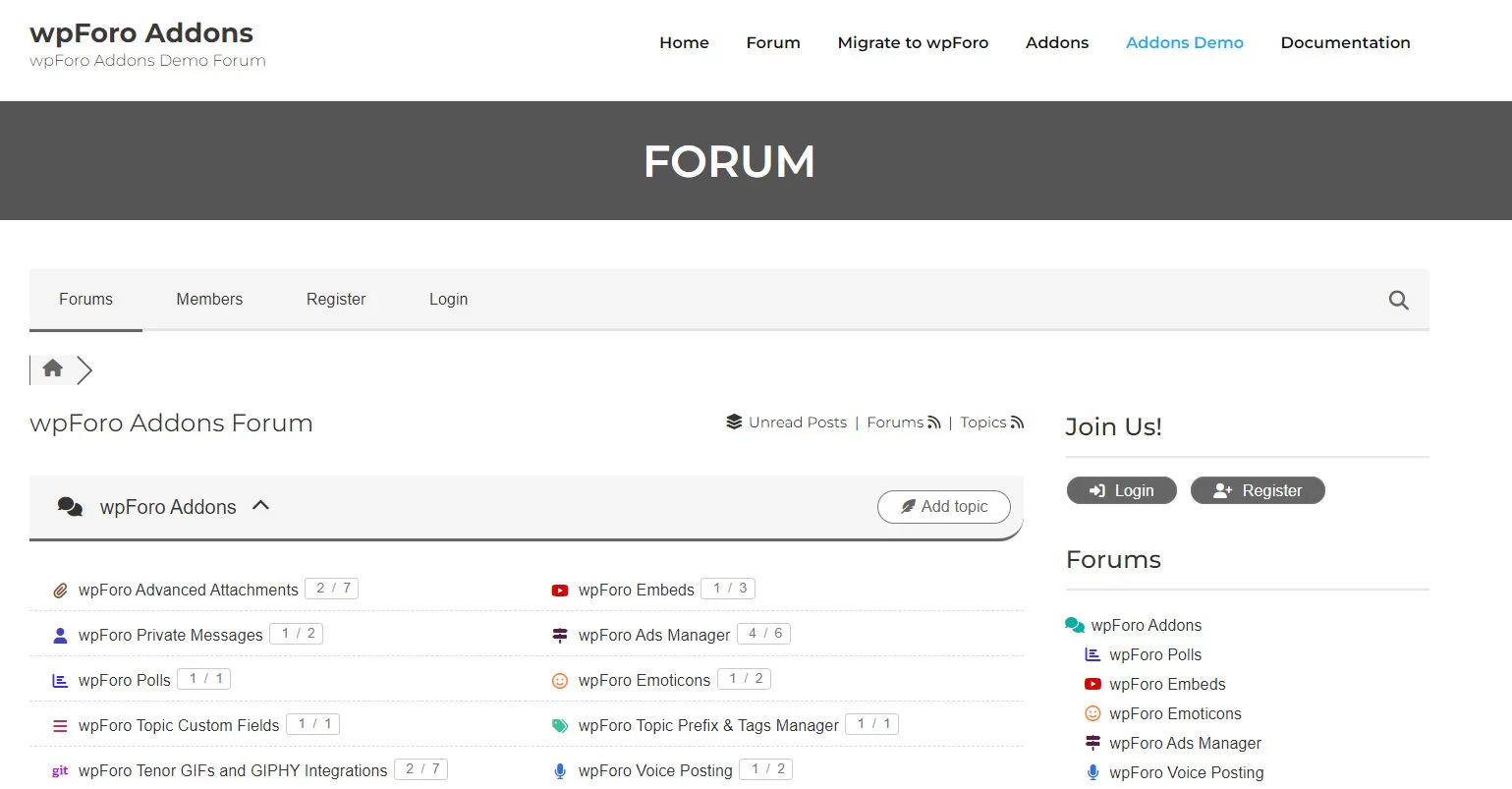Select Migrate to wpForo menu item
This screenshot has height=789, width=1512.
[913, 43]
